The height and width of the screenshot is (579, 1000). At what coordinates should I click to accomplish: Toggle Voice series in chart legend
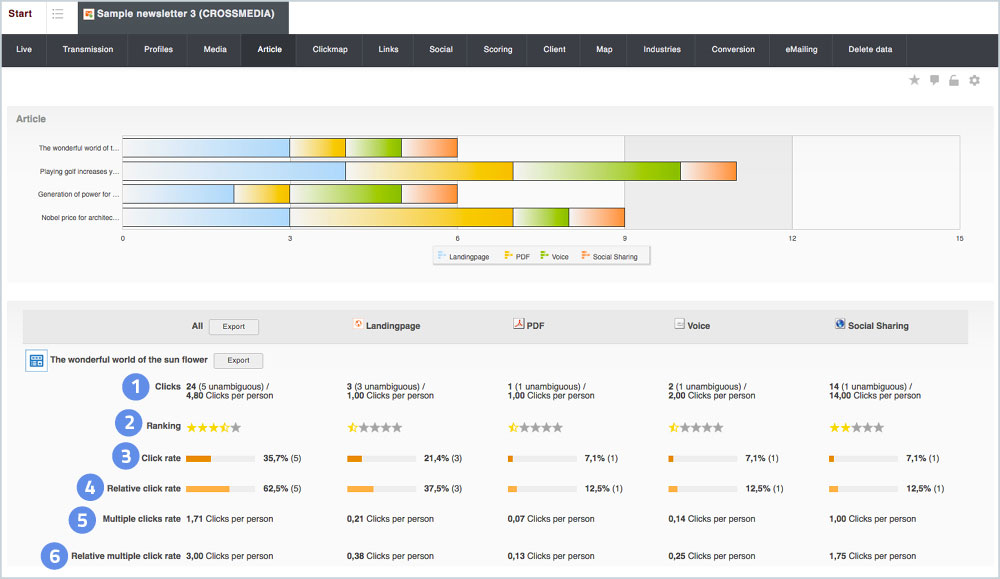click(554, 256)
